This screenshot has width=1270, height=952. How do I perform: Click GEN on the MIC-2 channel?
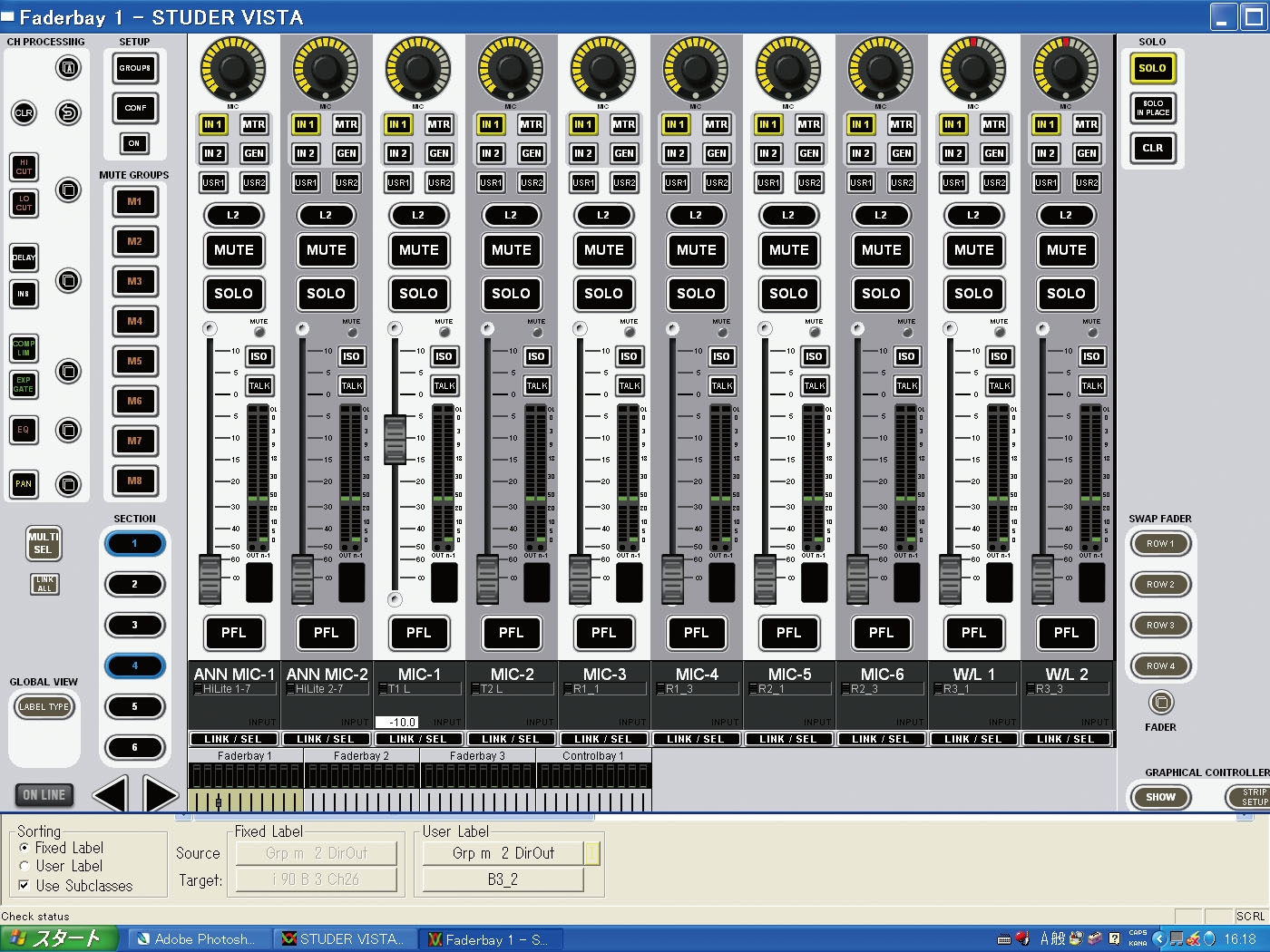coord(532,153)
